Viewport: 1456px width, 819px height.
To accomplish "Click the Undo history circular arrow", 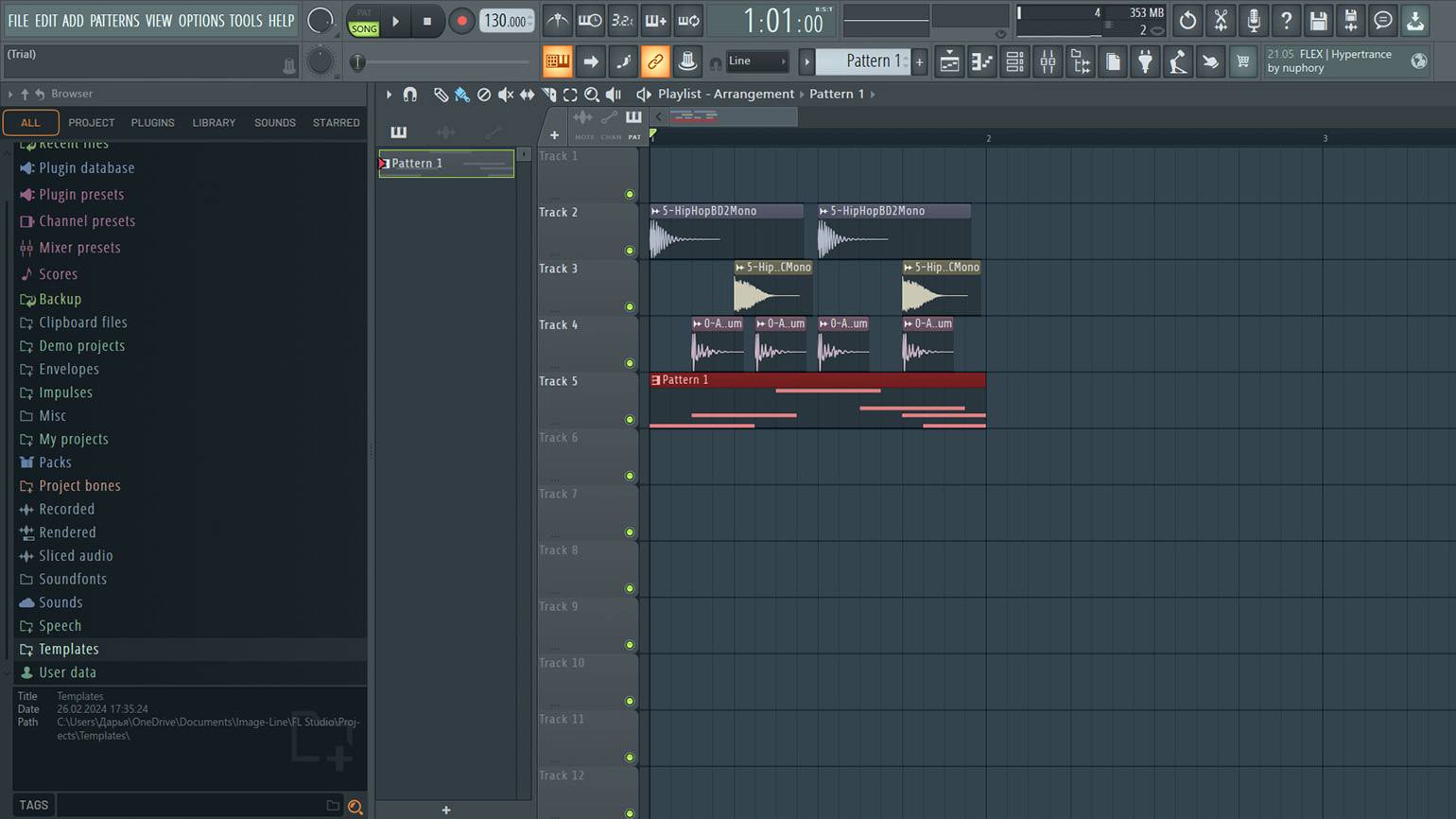I will coord(1187,20).
